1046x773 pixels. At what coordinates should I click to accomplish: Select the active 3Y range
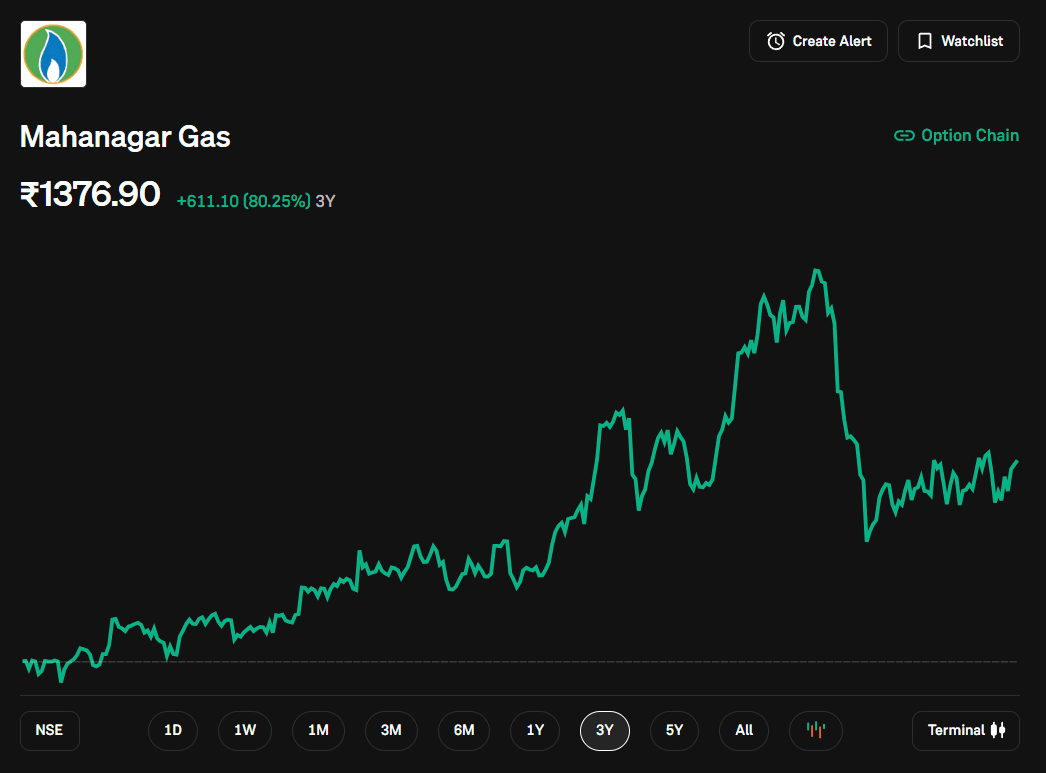point(604,730)
